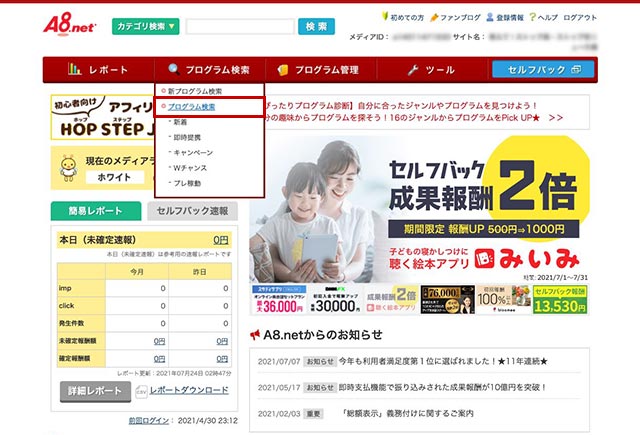Image resolution: width=640 pixels, height=435 pixels.
Task: Open the レポート menu
Action: pos(98,70)
